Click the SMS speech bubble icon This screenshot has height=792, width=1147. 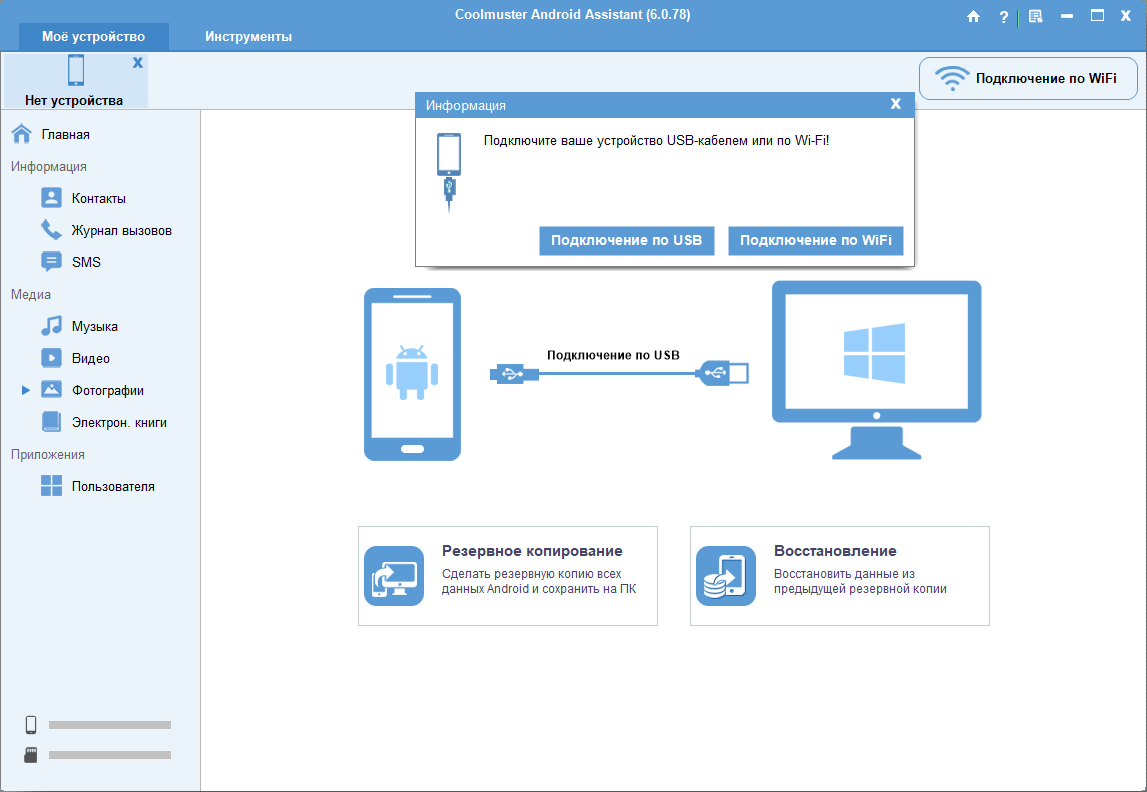tap(51, 262)
